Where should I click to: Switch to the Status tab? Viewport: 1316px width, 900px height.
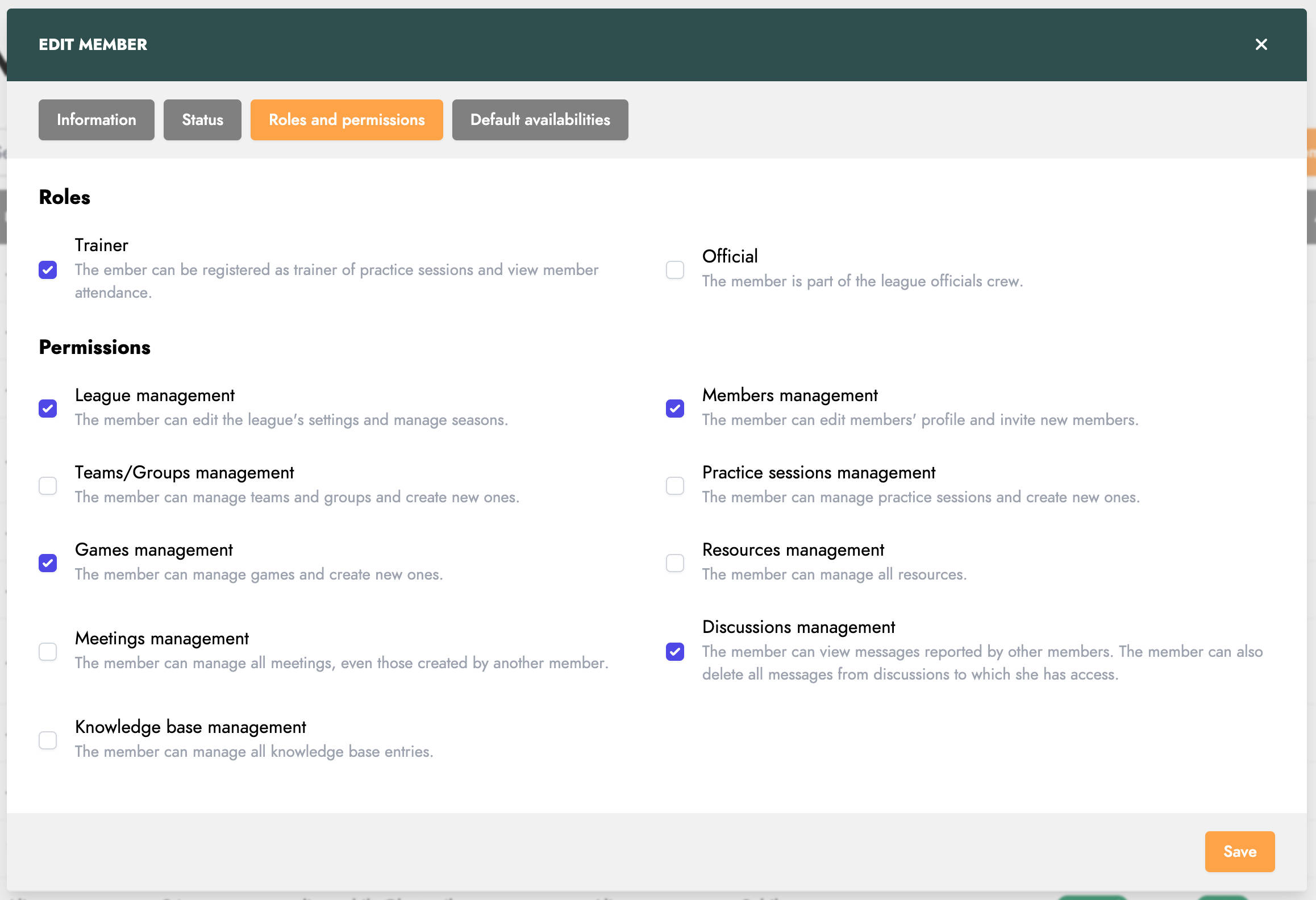[202, 120]
